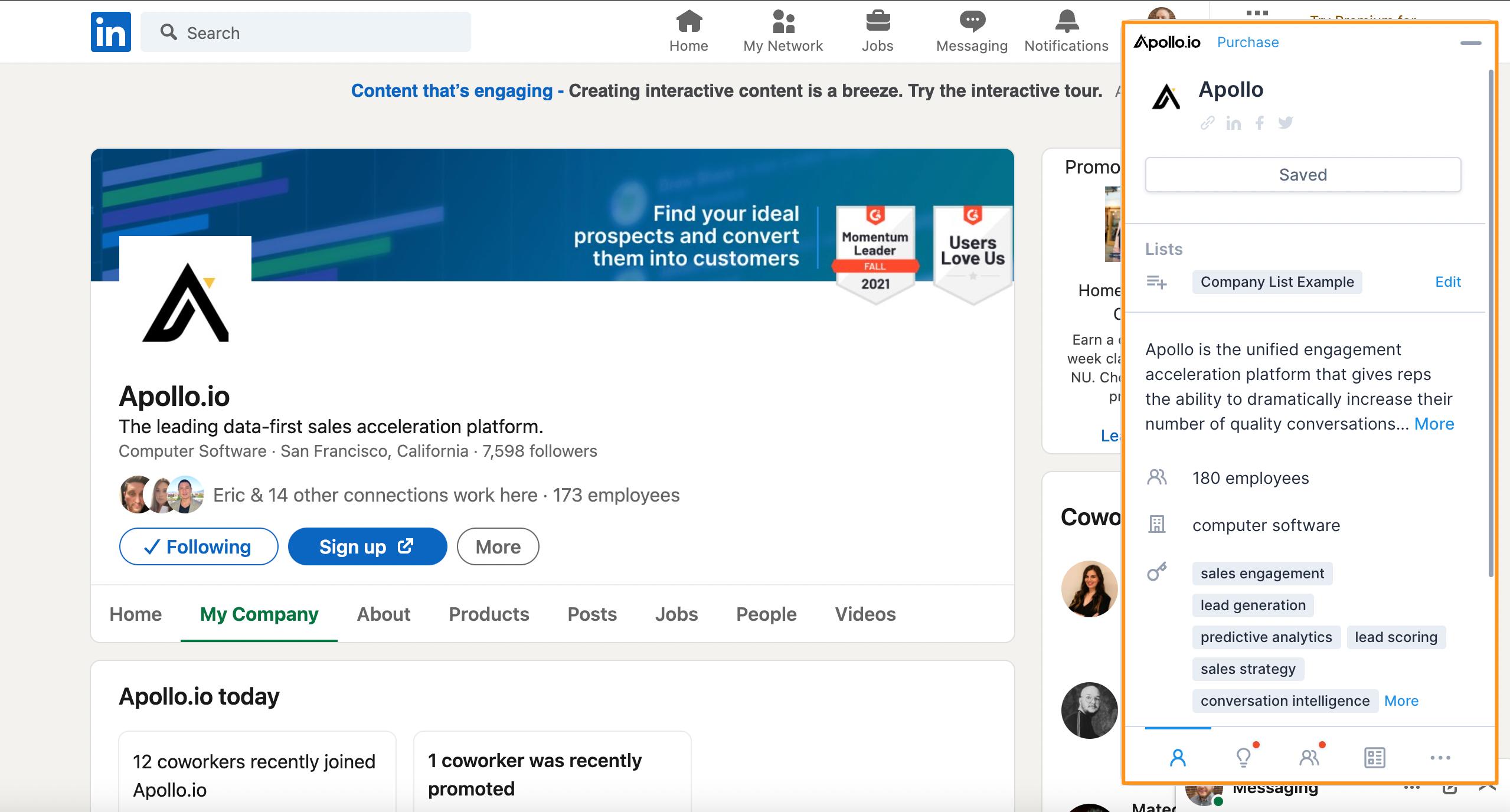Click the Purchase link in Apollo panel
The image size is (1510, 812).
(1248, 42)
